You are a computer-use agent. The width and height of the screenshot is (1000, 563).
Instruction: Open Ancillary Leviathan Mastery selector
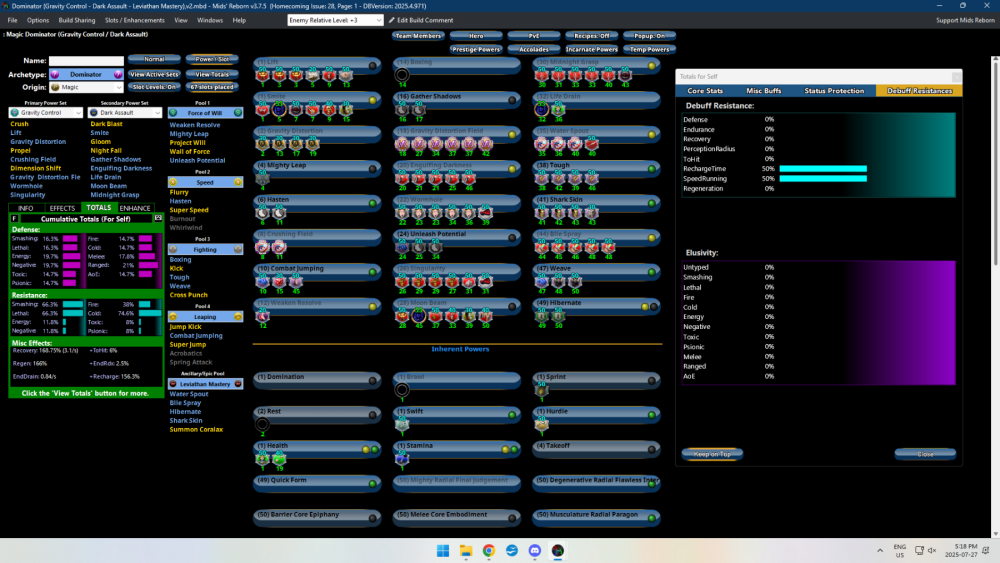tap(205, 384)
